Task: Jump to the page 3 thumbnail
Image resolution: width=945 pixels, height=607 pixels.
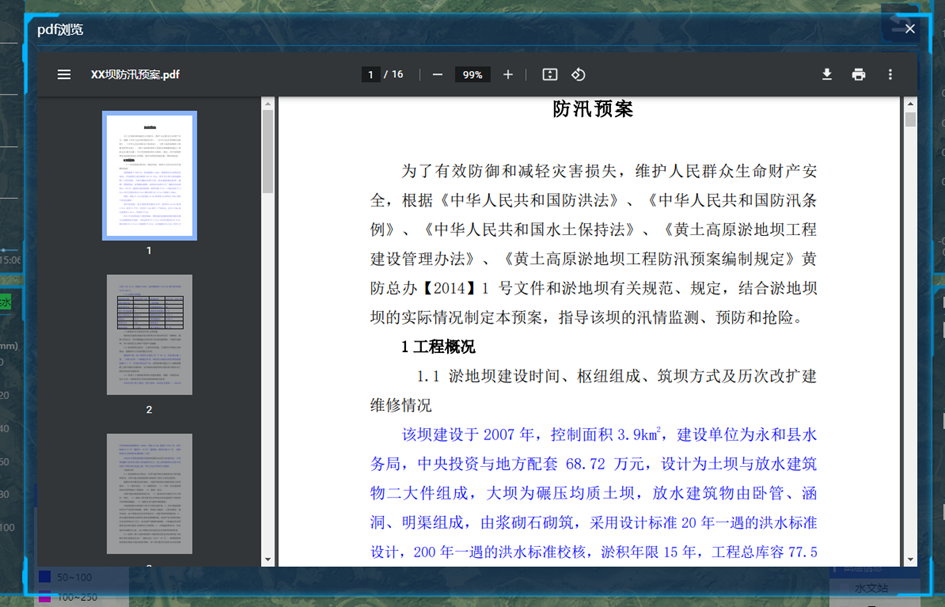Action: [x=149, y=494]
